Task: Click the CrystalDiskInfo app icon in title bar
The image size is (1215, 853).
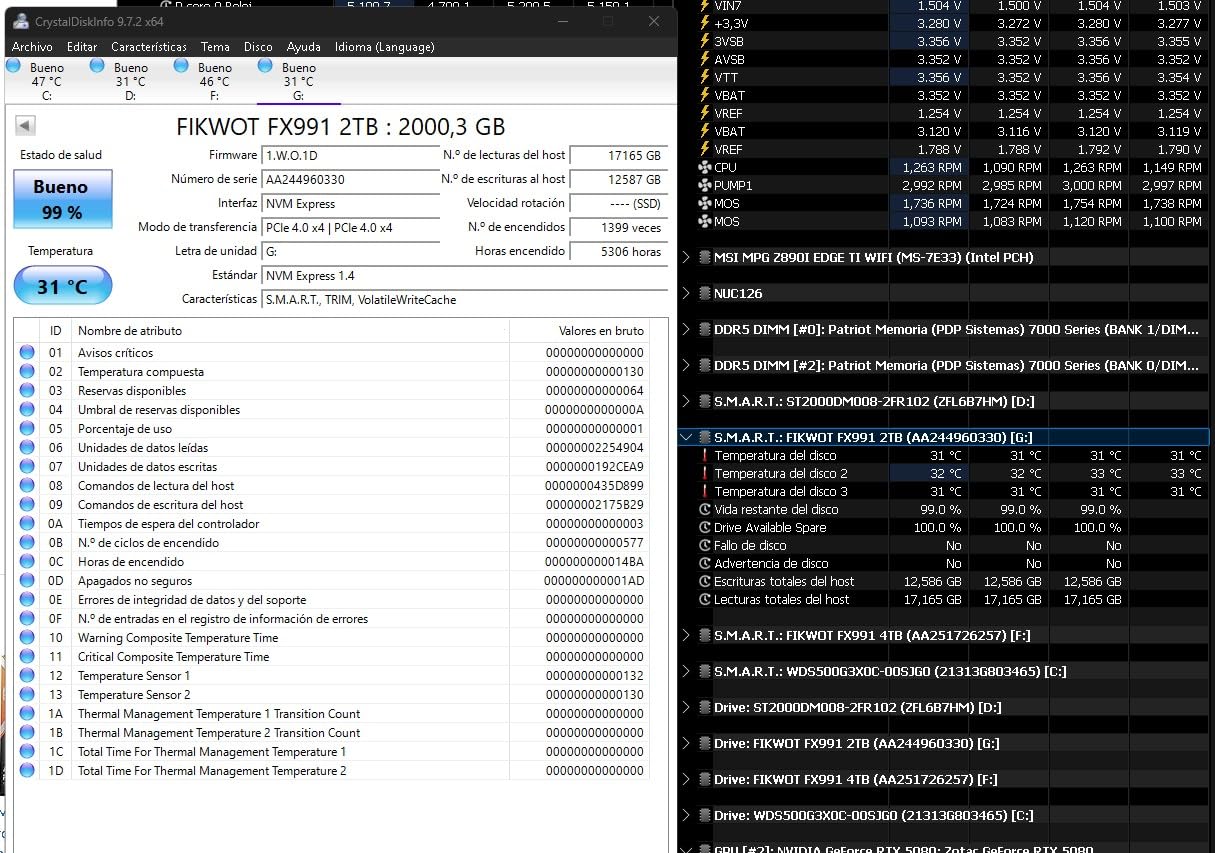Action: click(x=20, y=21)
